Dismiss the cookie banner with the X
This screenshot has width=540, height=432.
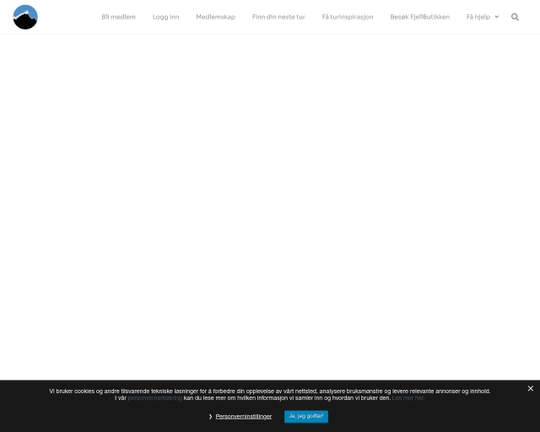[530, 389]
